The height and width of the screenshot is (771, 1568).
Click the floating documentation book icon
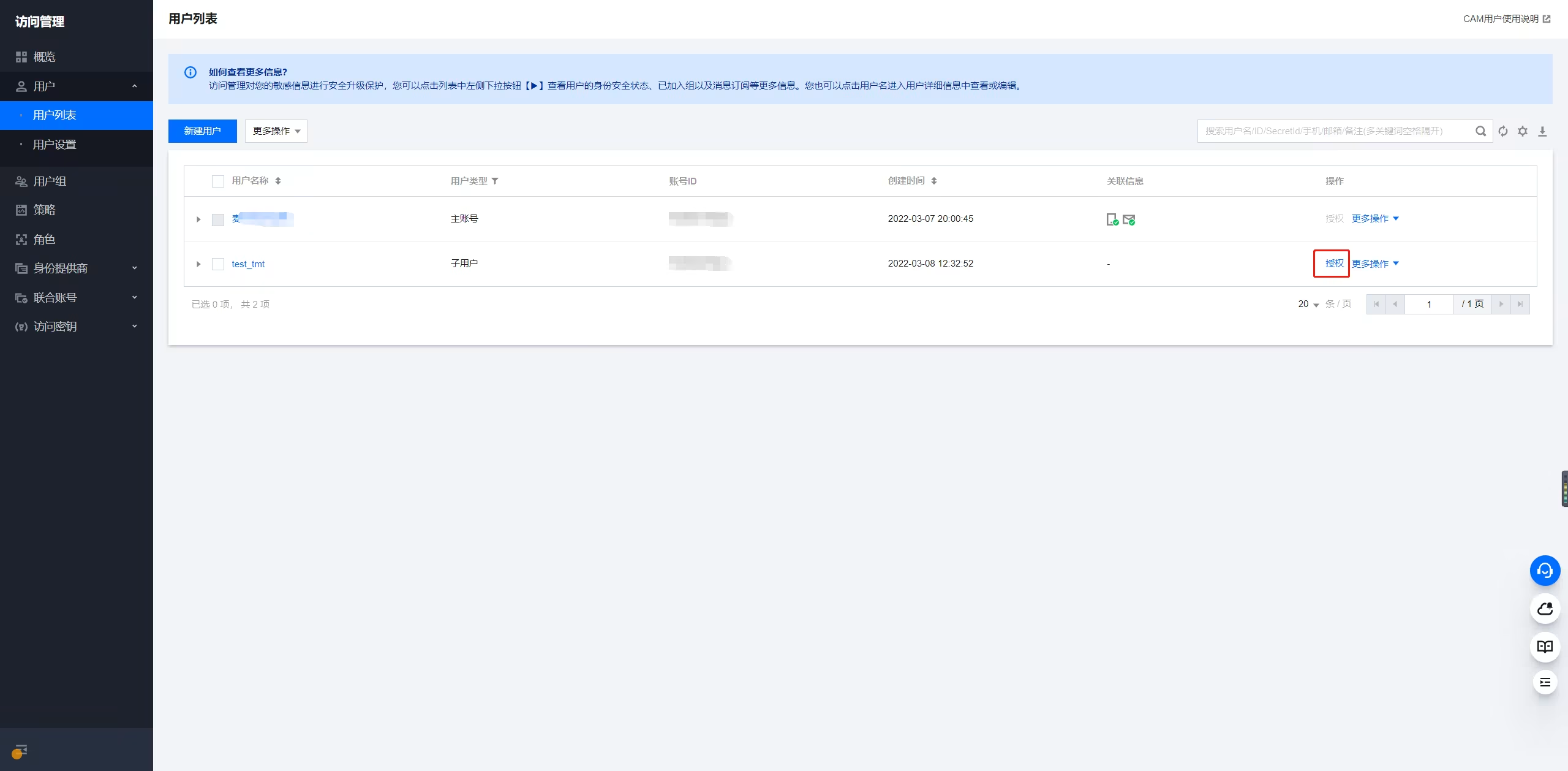pyautogui.click(x=1545, y=647)
